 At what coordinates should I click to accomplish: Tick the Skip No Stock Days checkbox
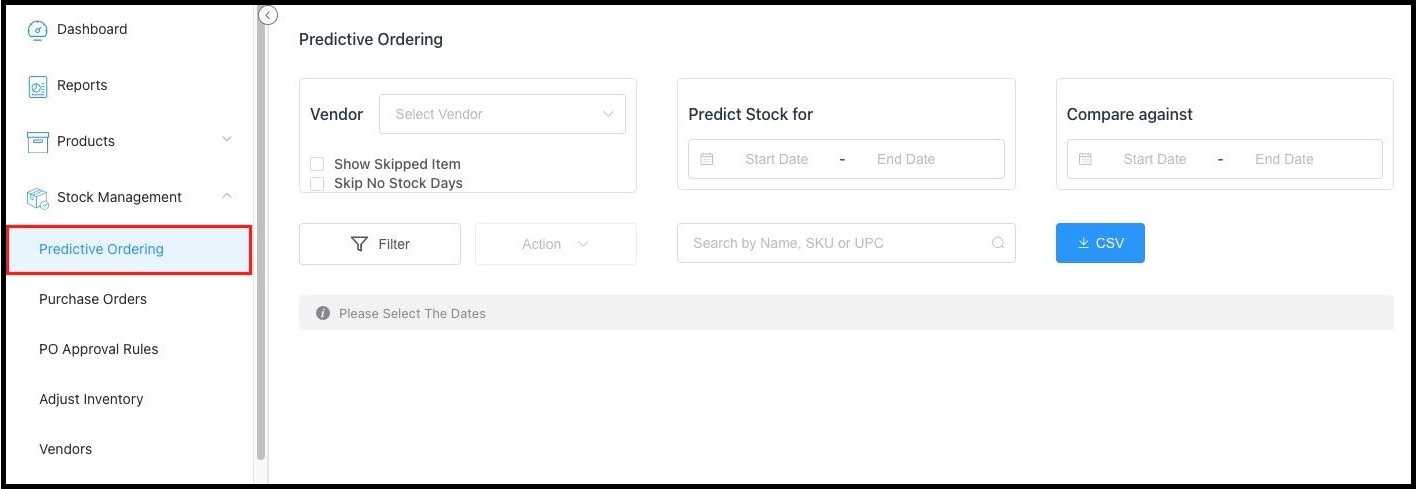[317, 184]
